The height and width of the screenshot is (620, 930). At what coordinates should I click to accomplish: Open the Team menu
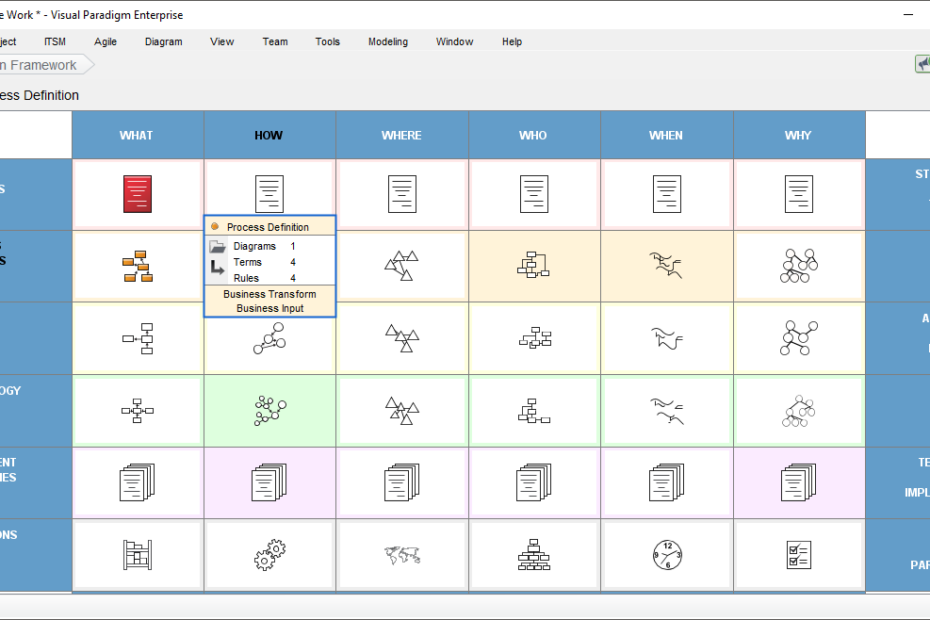[274, 41]
